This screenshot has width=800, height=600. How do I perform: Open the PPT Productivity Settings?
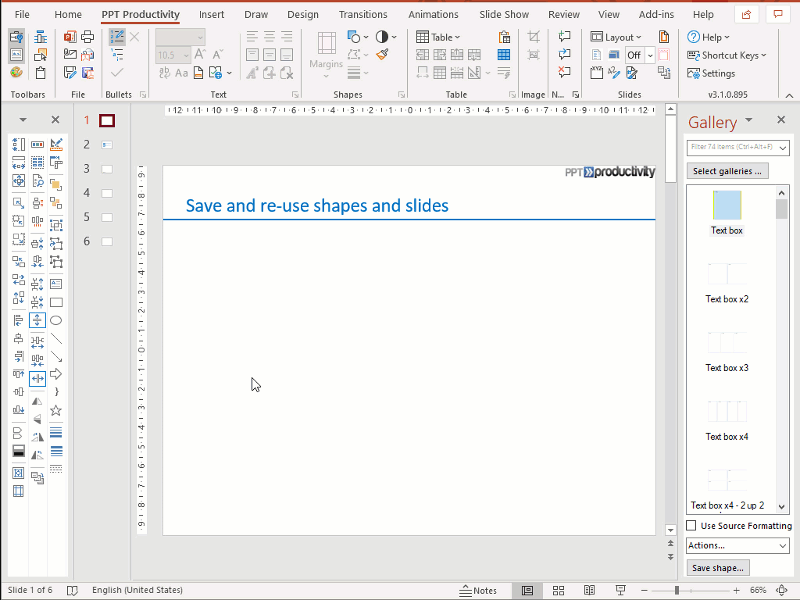tap(711, 72)
